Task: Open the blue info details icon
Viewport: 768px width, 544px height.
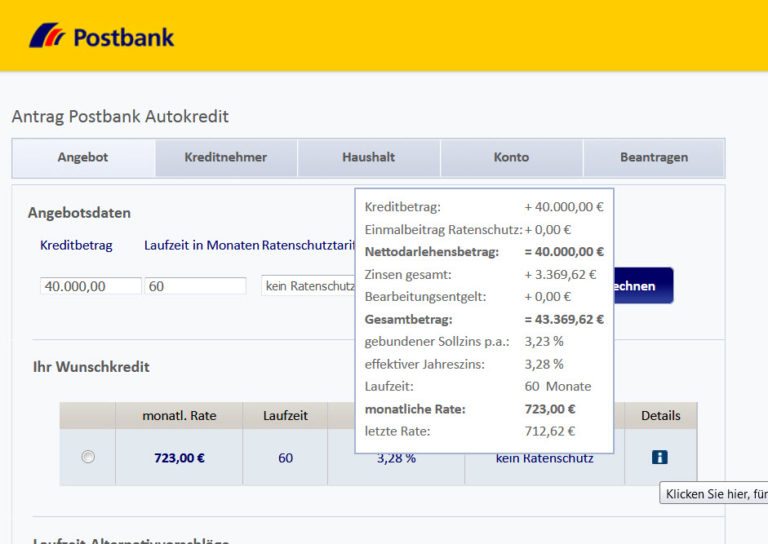Action: point(659,457)
